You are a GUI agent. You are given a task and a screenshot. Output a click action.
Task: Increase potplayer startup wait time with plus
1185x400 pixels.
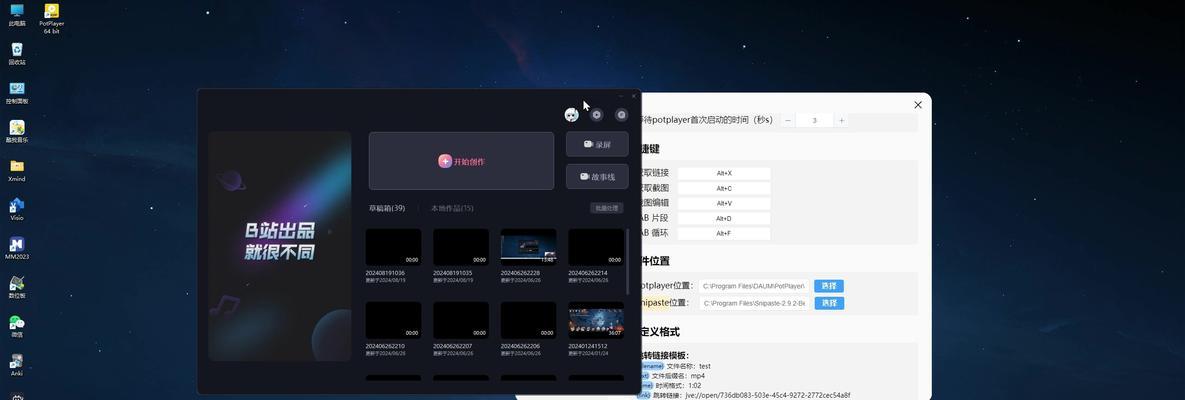[x=841, y=120]
